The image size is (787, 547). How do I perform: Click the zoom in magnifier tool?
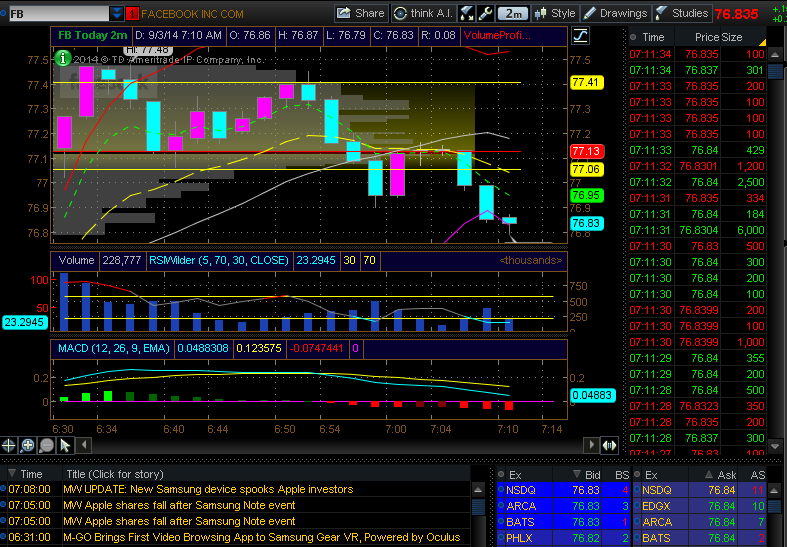click(x=28, y=445)
